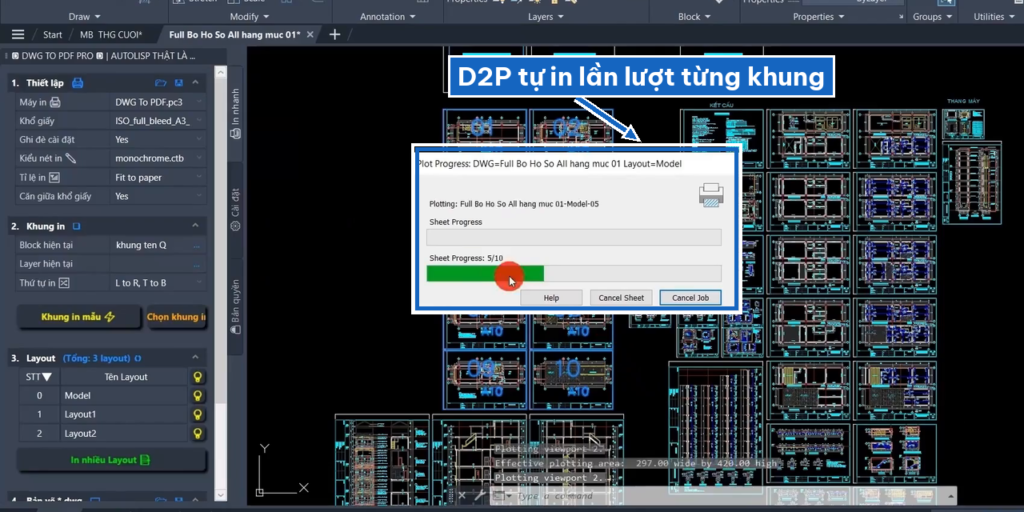Click the Chọn khung in button

click(176, 317)
